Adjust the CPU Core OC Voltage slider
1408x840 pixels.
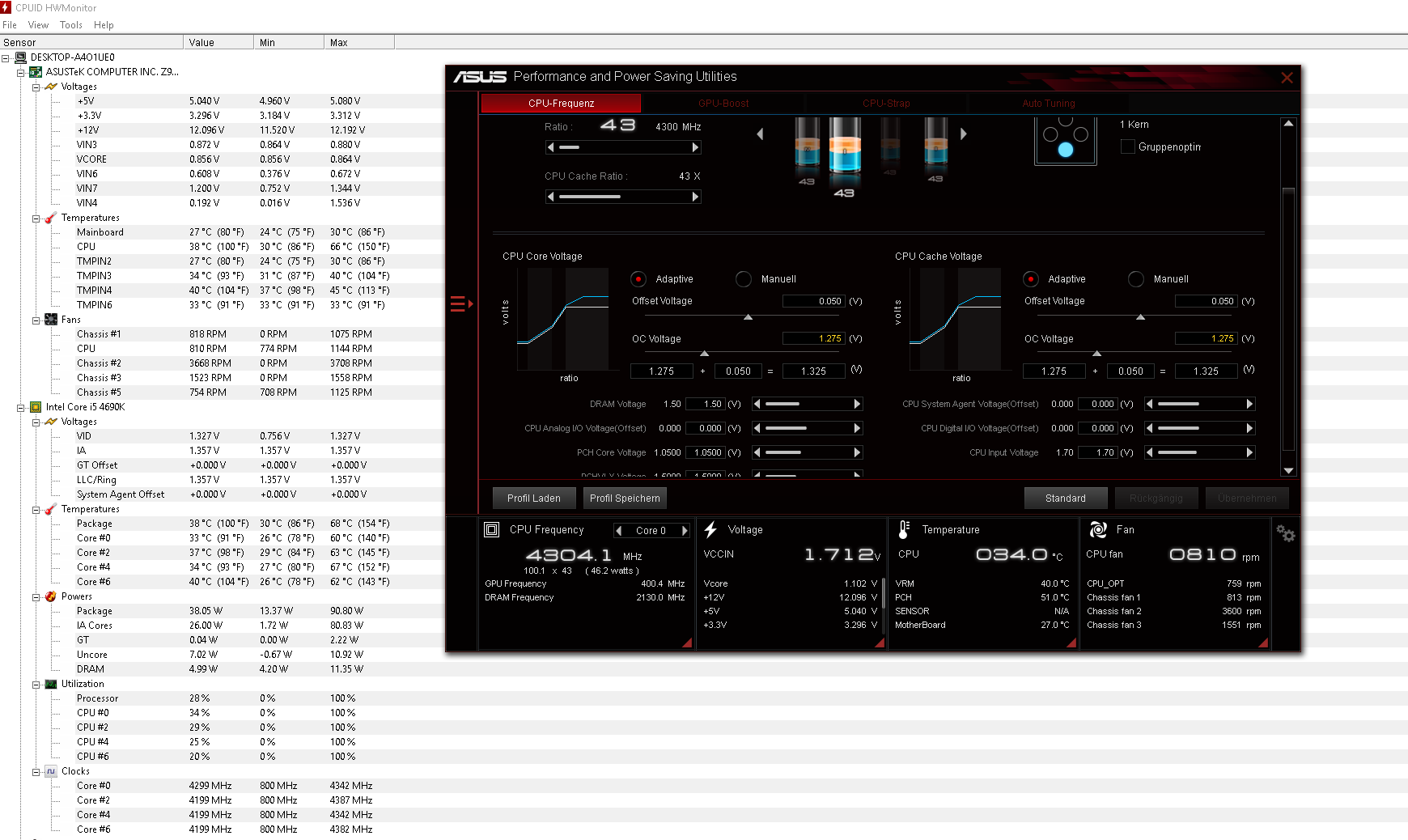coord(704,353)
